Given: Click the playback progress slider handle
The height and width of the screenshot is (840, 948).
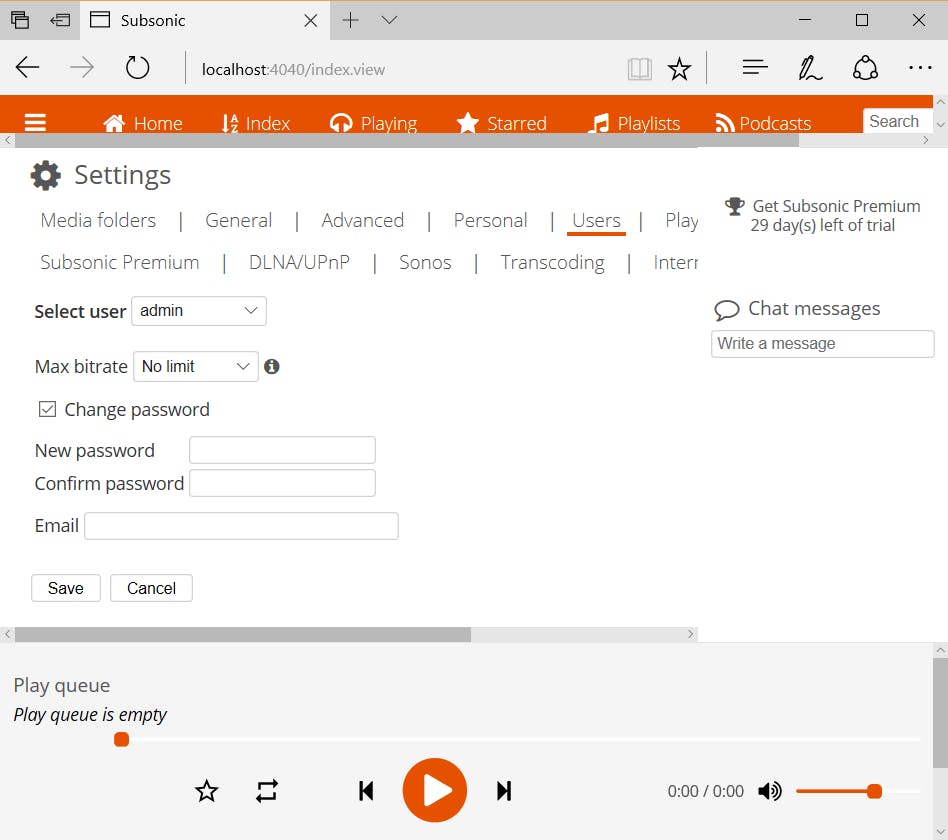Looking at the screenshot, I should 122,740.
